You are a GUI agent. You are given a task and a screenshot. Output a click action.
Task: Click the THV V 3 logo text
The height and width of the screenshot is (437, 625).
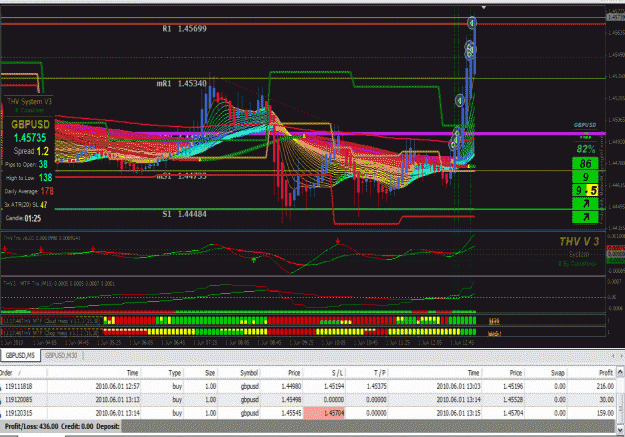(579, 242)
